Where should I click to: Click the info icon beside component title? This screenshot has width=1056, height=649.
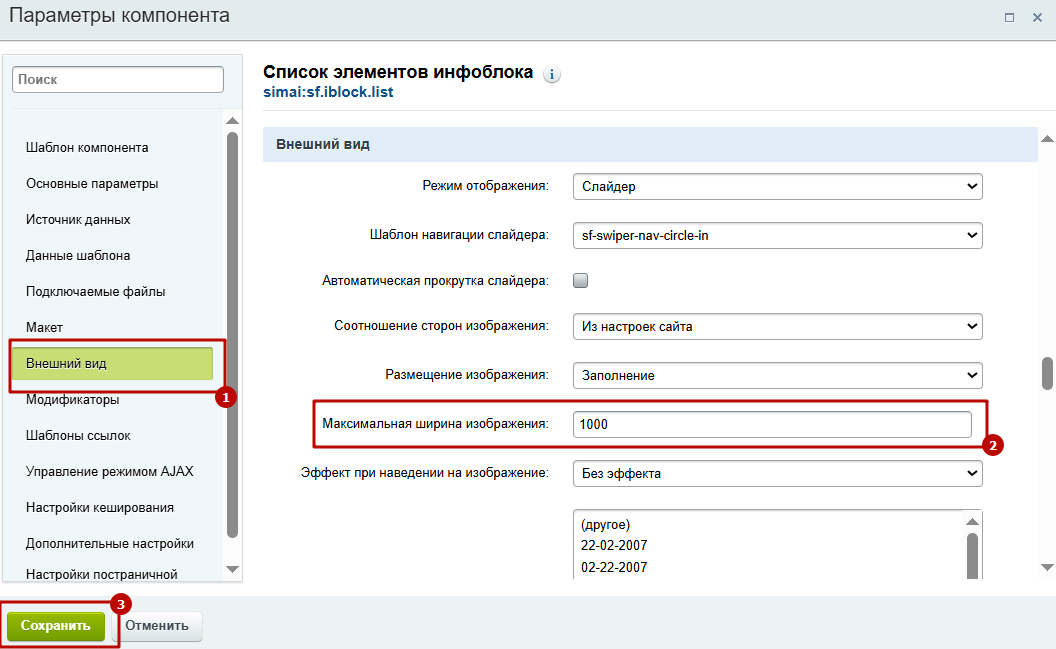[552, 75]
